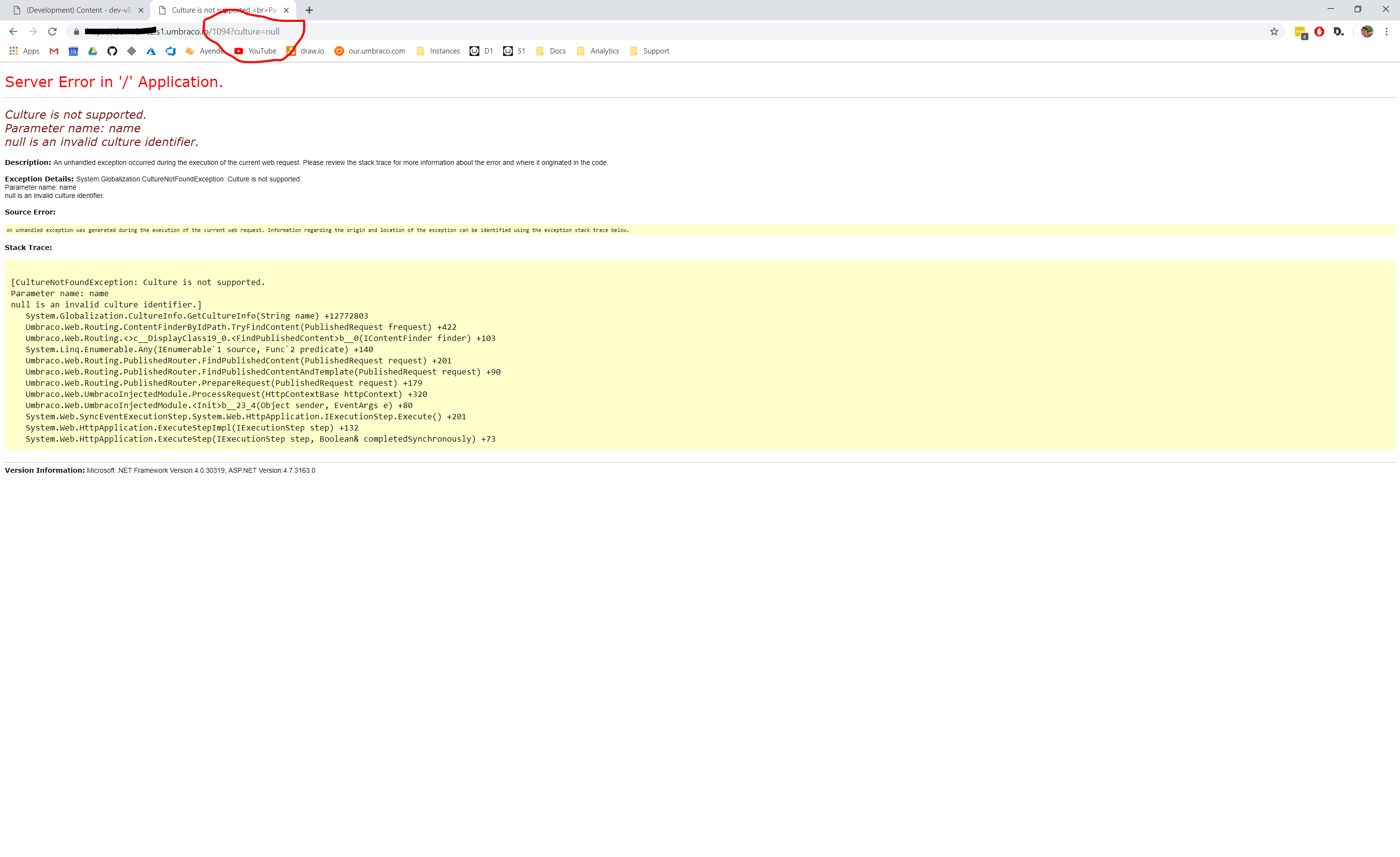Open GitHub bookmark
1400x857 pixels.
click(112, 51)
